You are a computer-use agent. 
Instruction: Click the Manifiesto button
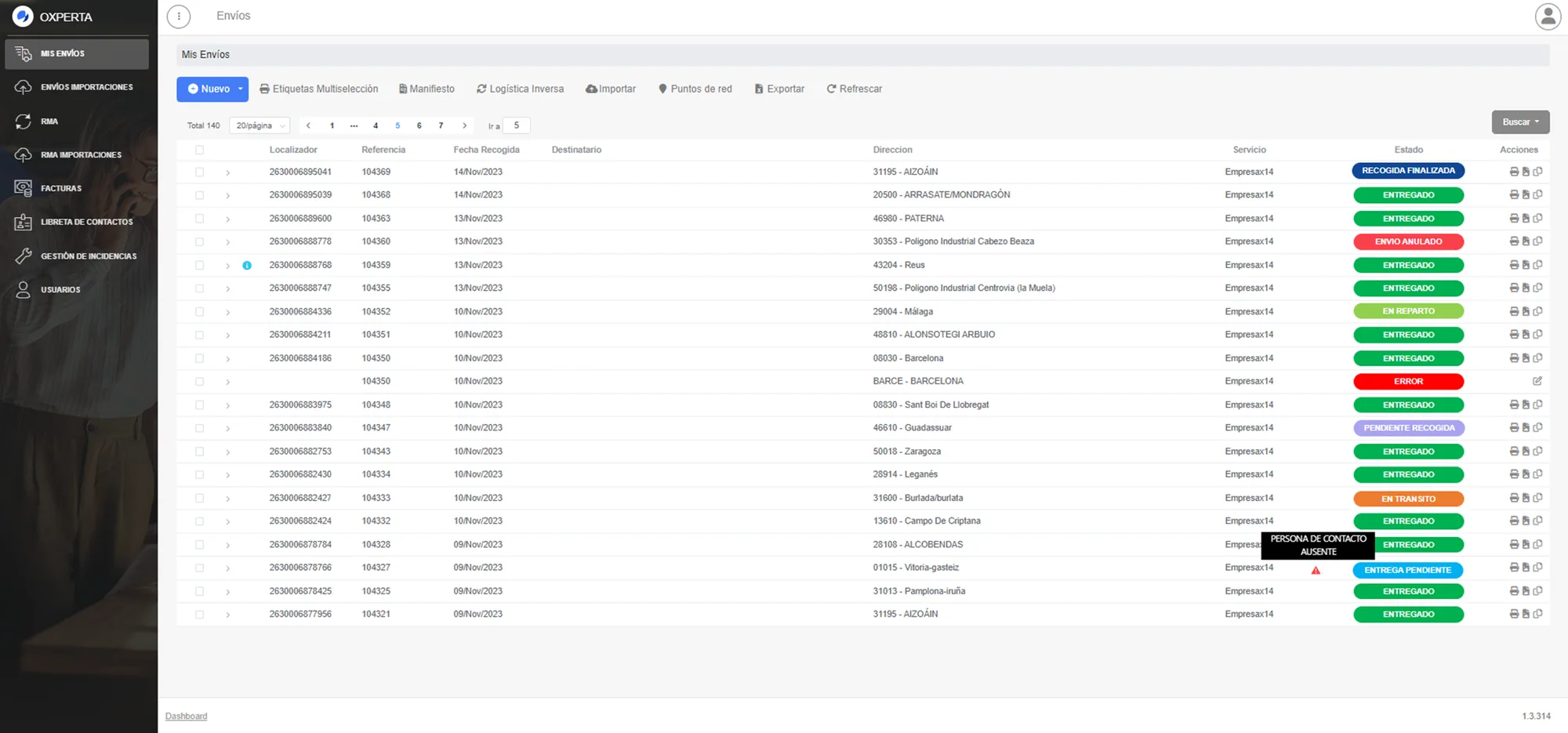point(426,89)
